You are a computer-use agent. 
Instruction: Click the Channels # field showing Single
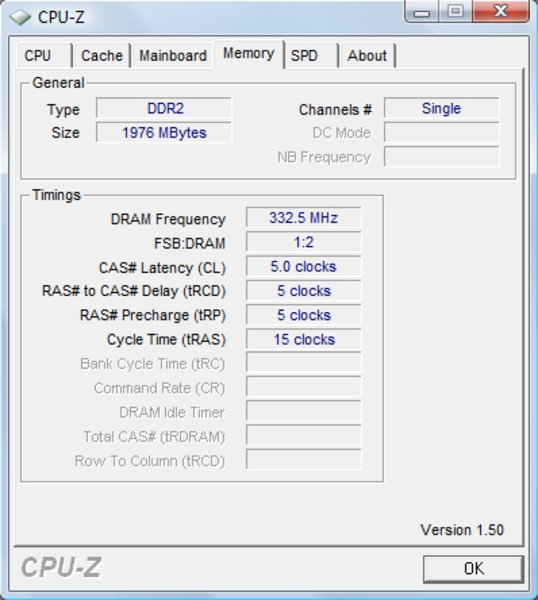tap(442, 109)
